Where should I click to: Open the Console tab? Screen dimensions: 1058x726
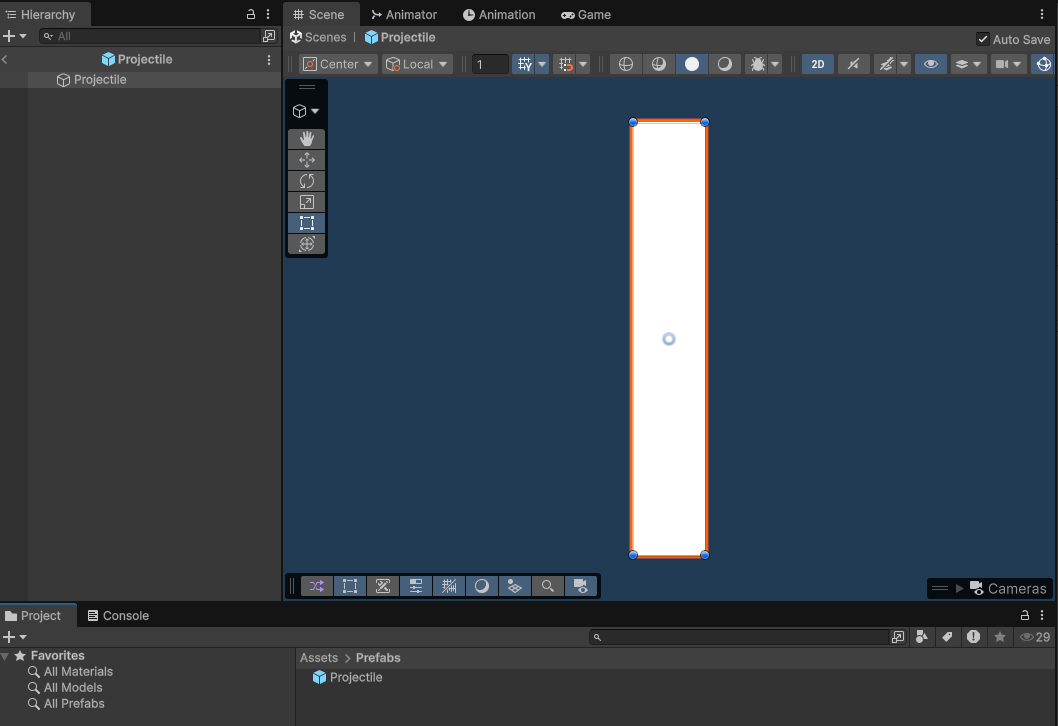click(x=119, y=615)
